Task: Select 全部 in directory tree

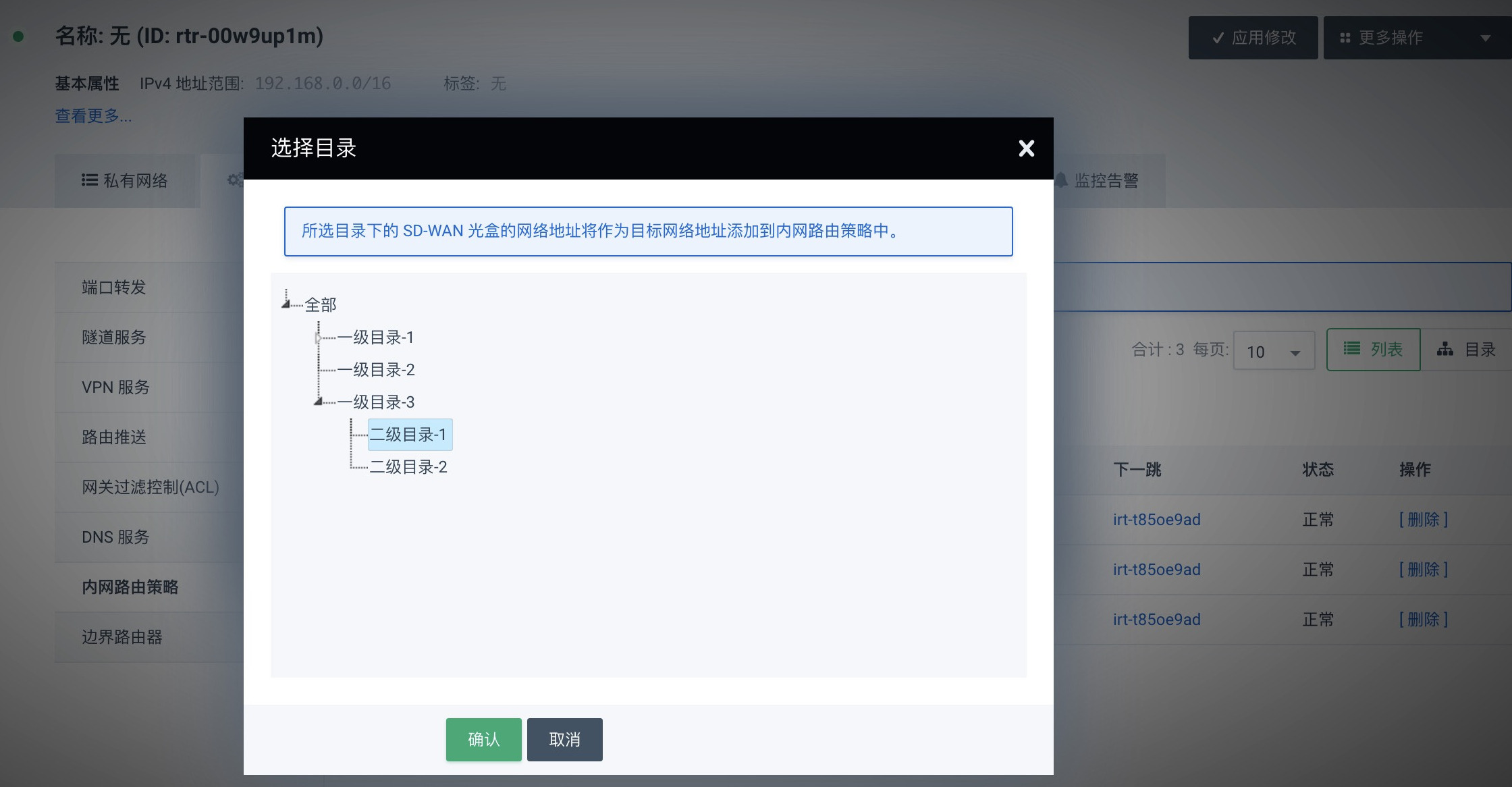Action: tap(321, 305)
